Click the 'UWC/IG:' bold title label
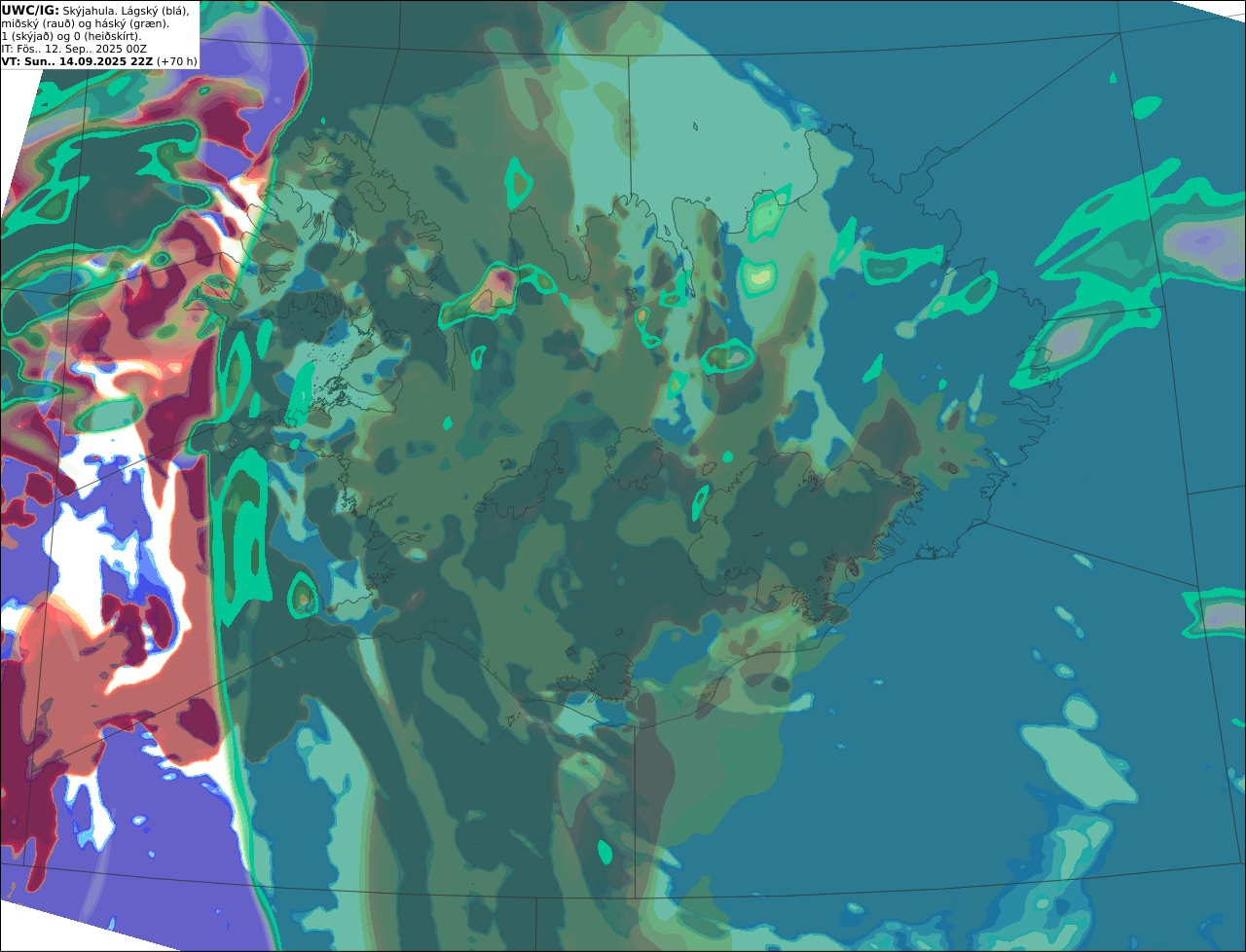This screenshot has height=952, width=1246. (x=30, y=10)
